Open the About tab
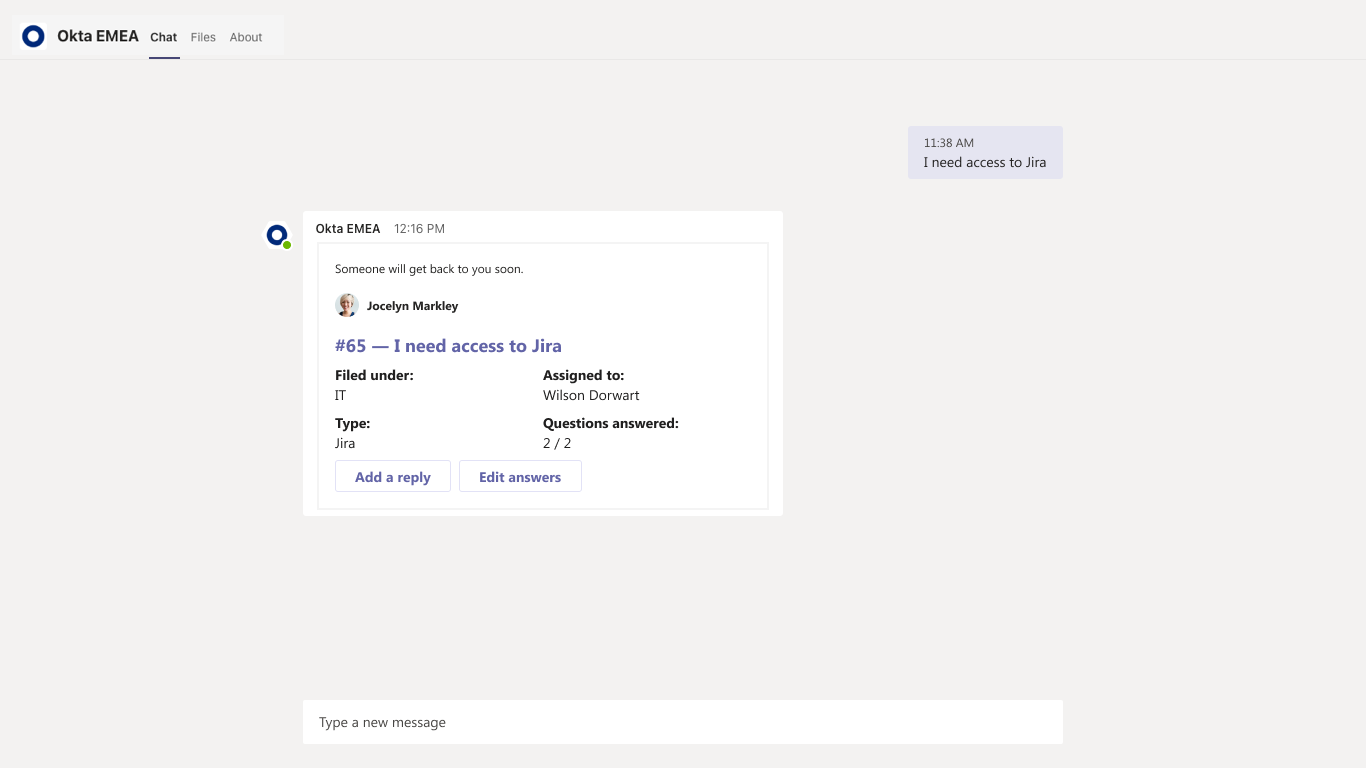 pyautogui.click(x=246, y=37)
